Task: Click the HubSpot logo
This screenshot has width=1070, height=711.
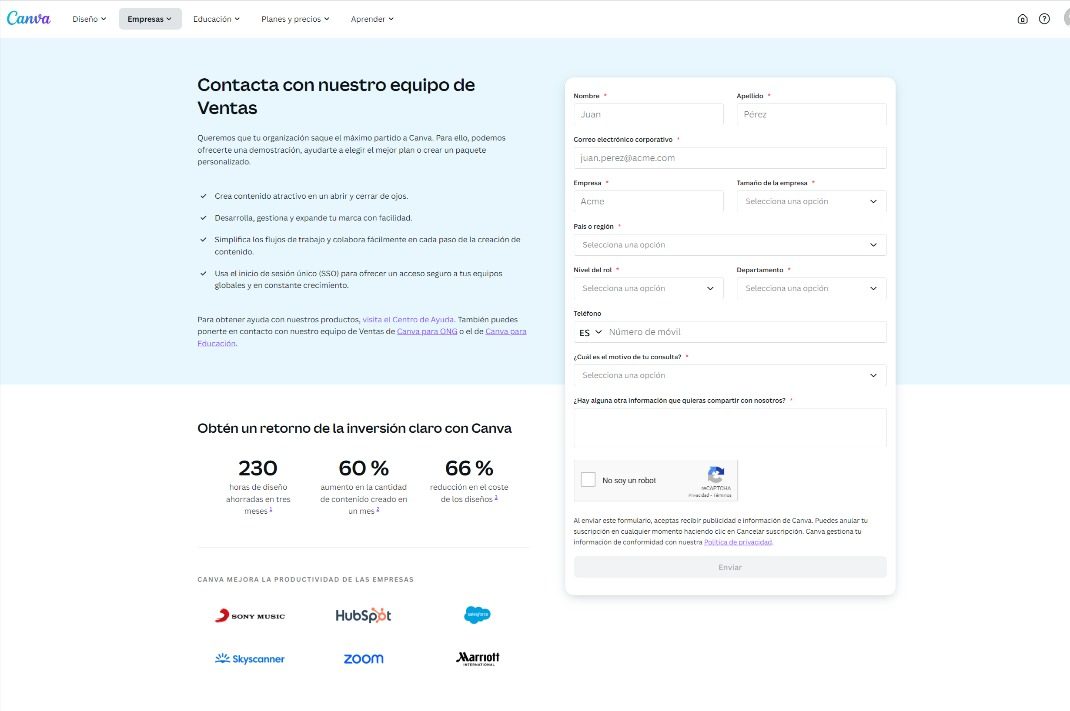Action: (363, 615)
